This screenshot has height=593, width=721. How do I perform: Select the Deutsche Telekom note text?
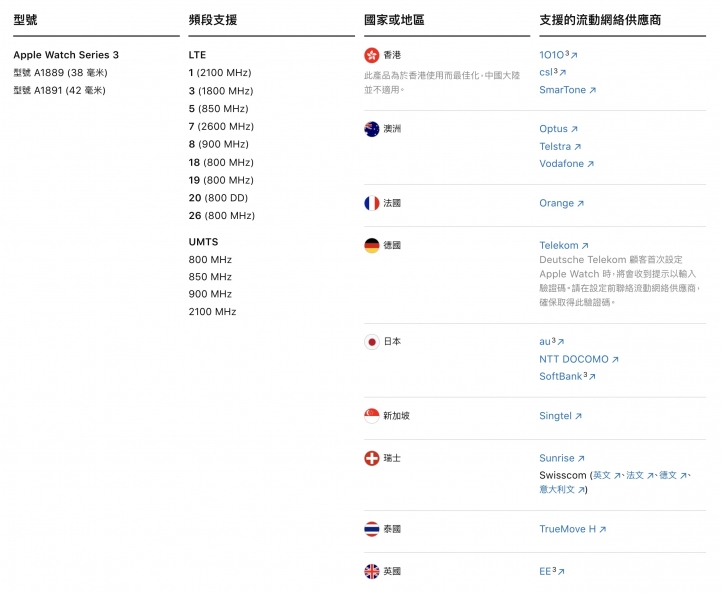pos(620,281)
